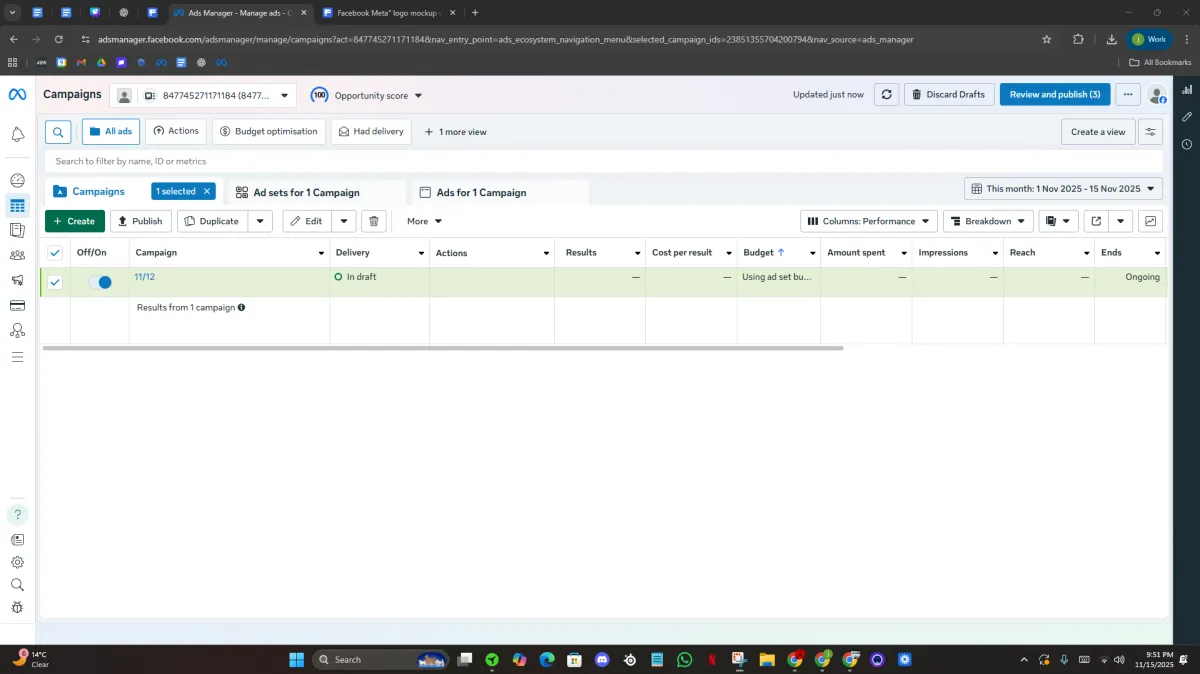Screen dimensions: 1200x674
Task: Open the history clock icon in right rail
Action: click(1186, 144)
